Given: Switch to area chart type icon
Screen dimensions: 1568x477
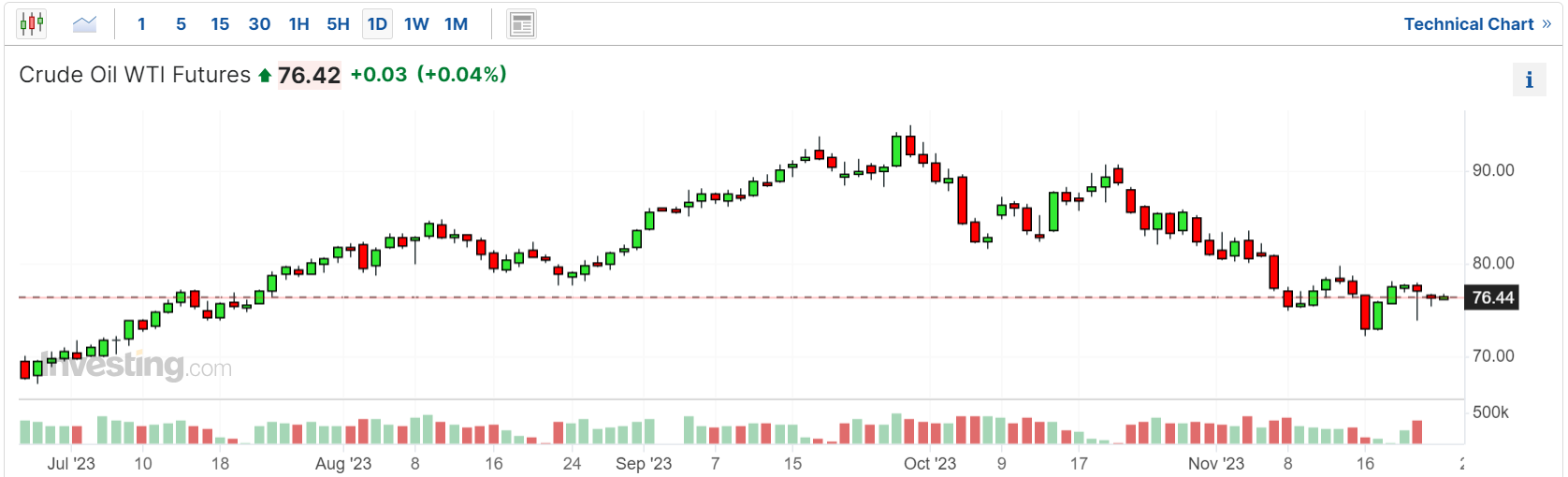Looking at the screenshot, I should point(85,24).
